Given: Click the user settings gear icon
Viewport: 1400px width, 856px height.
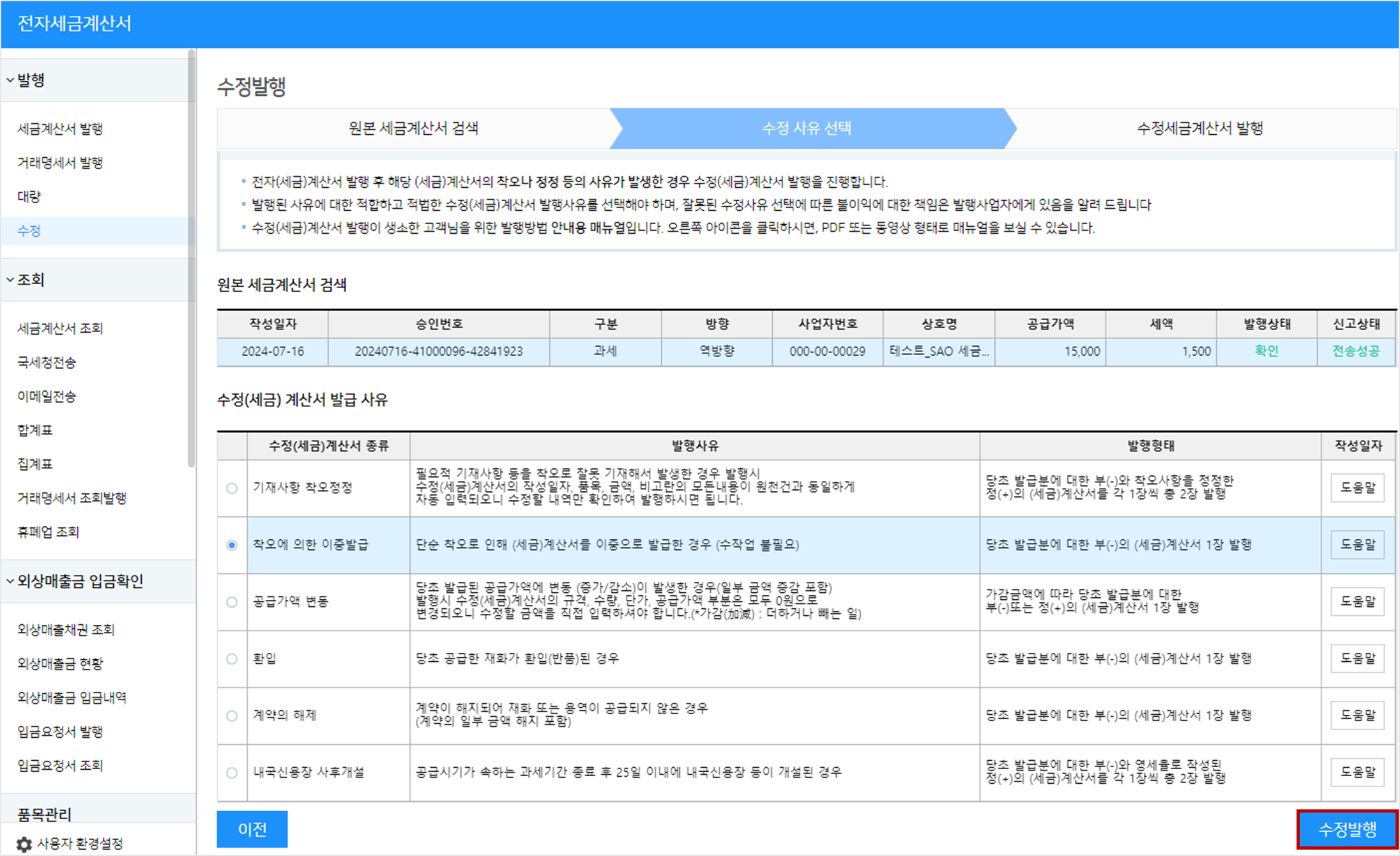Looking at the screenshot, I should 24,844.
